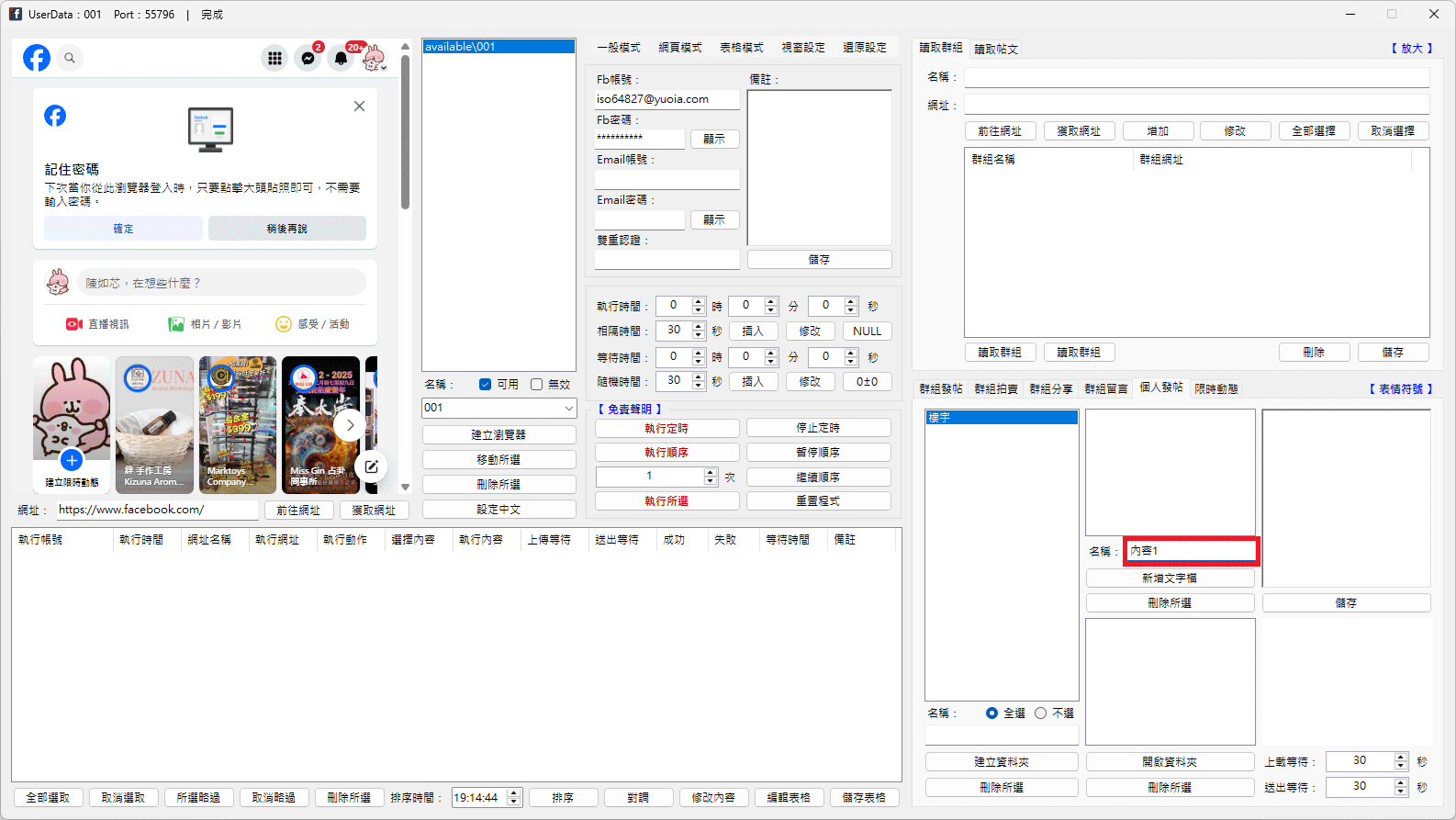Open the Facebook search icon
The image size is (1456, 820).
(70, 58)
